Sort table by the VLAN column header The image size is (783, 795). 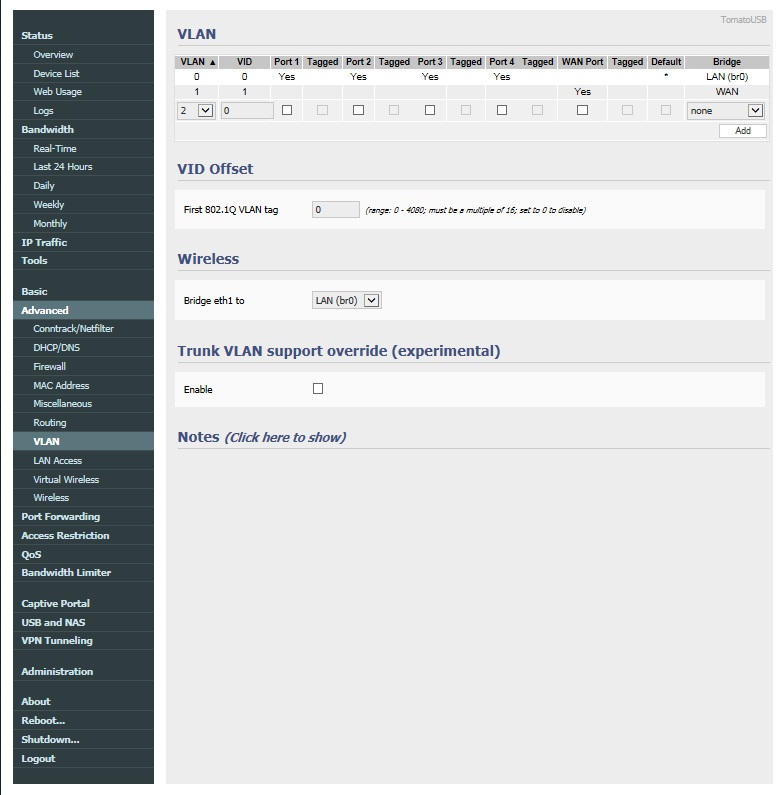click(197, 62)
